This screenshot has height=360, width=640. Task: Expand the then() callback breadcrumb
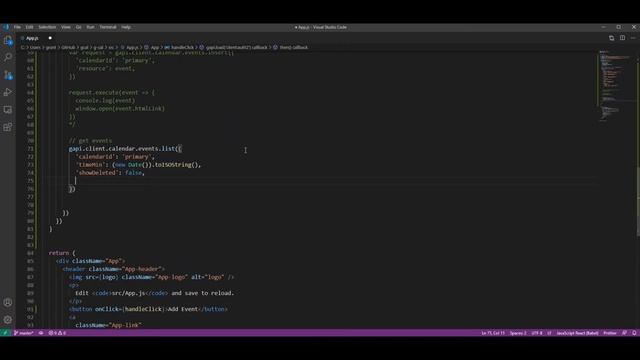[x=291, y=47]
